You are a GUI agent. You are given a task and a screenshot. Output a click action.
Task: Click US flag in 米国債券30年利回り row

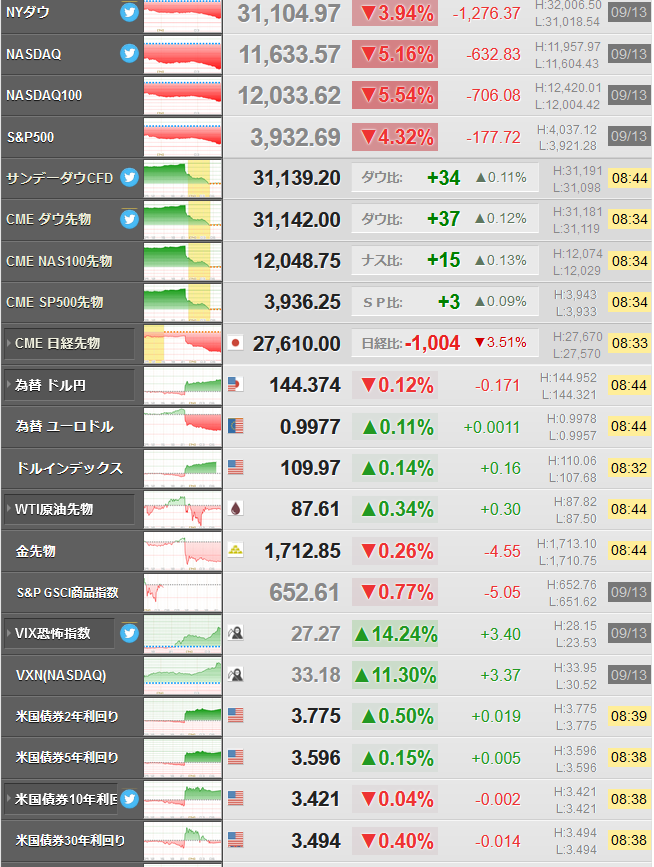point(236,840)
